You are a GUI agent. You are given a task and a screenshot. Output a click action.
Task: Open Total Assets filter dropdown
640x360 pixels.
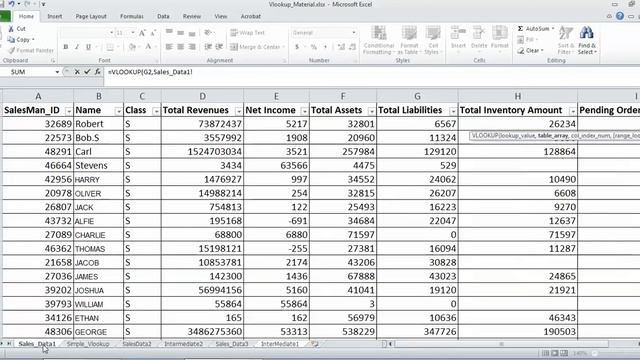(371, 111)
